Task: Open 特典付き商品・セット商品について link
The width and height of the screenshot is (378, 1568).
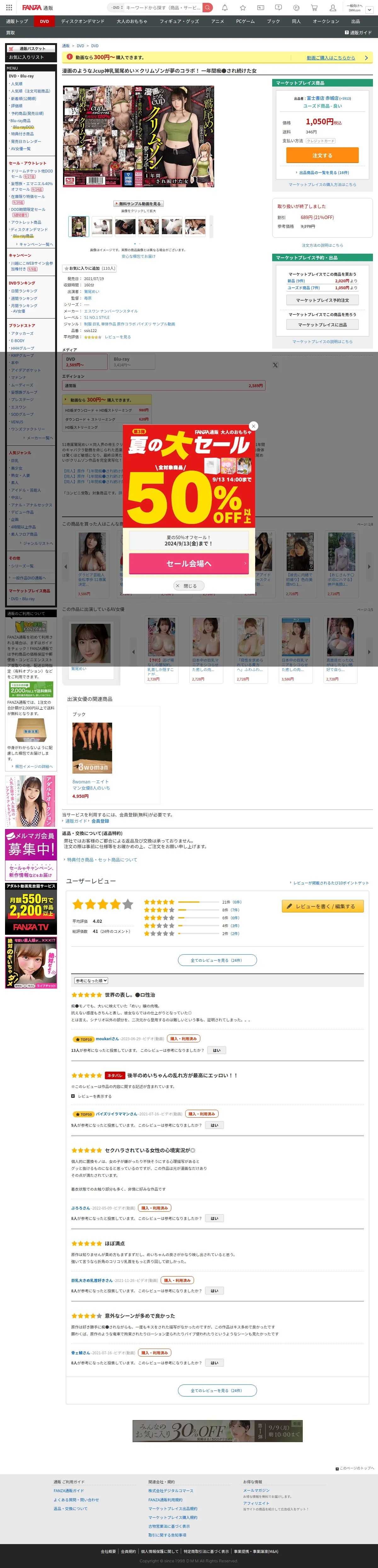Action: click(102, 860)
